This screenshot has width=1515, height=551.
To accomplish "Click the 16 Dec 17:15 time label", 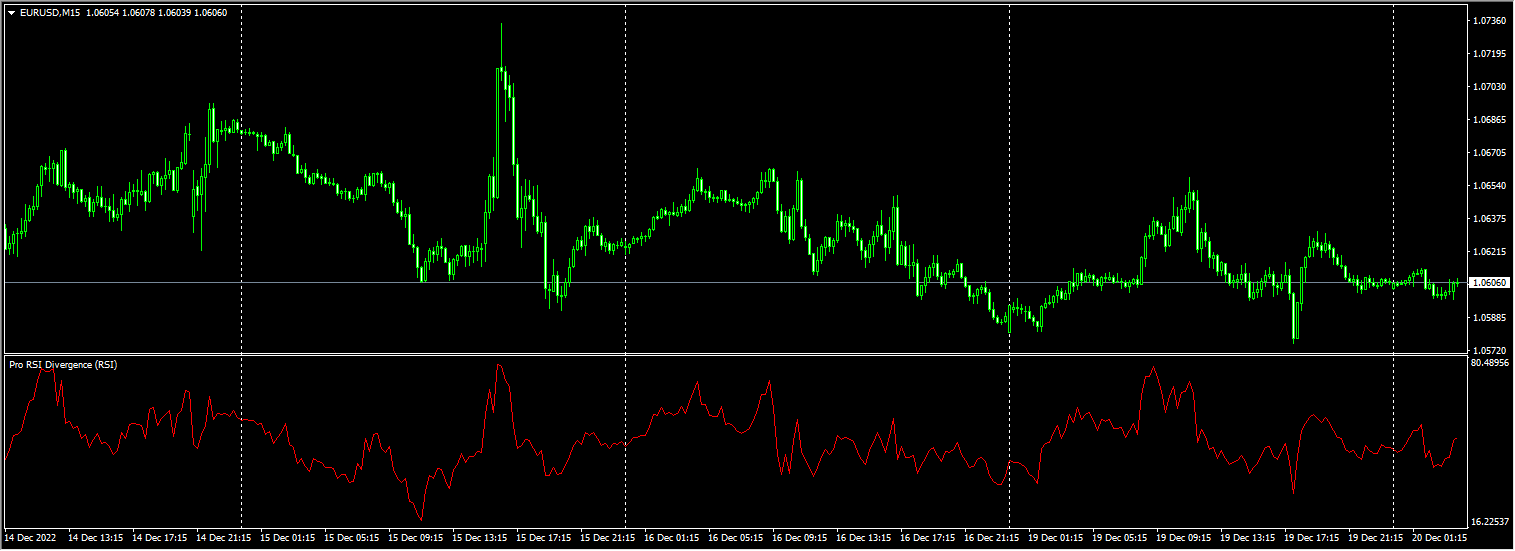I will click(928, 538).
